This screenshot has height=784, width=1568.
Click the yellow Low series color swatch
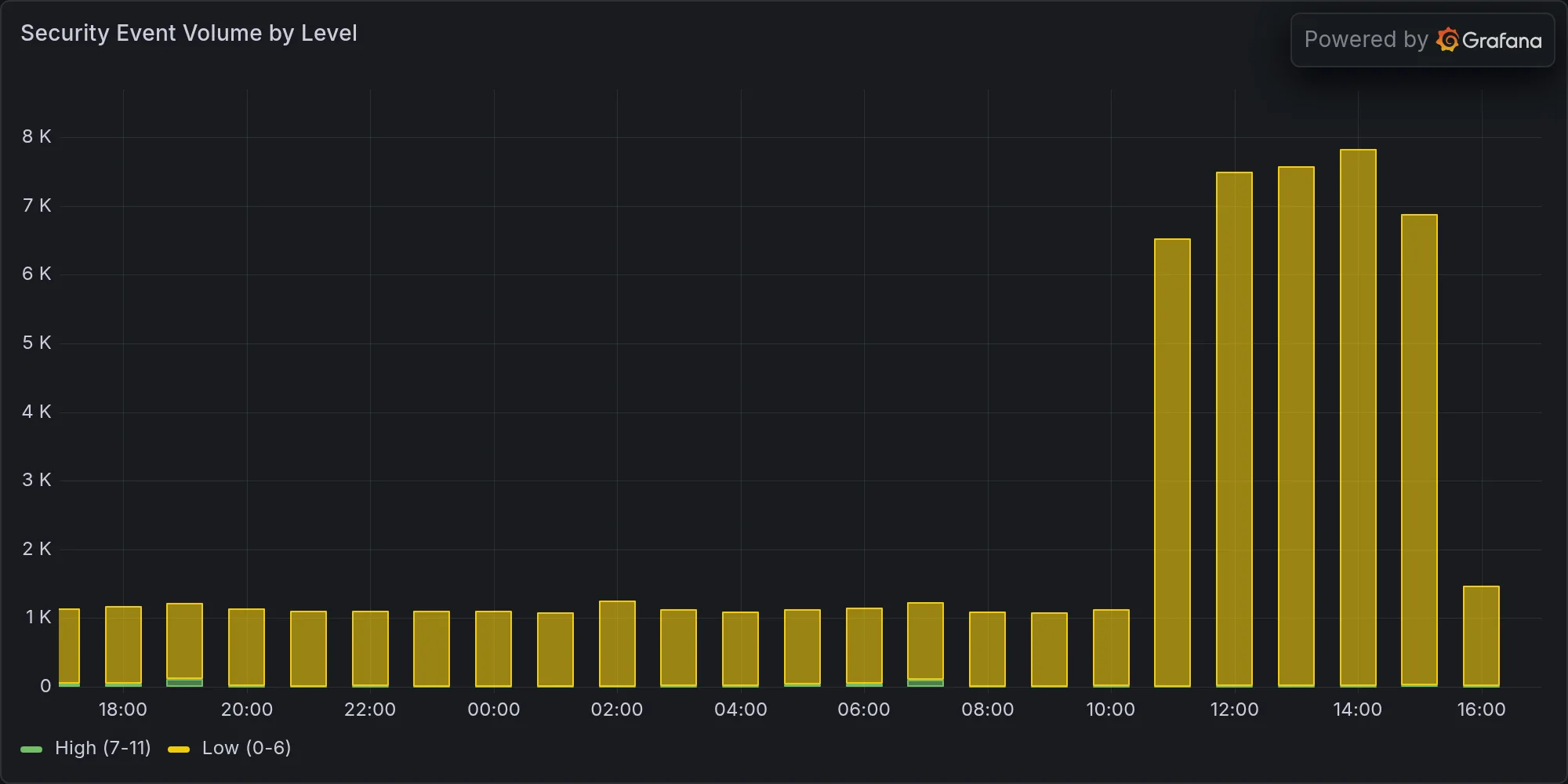coord(179,750)
